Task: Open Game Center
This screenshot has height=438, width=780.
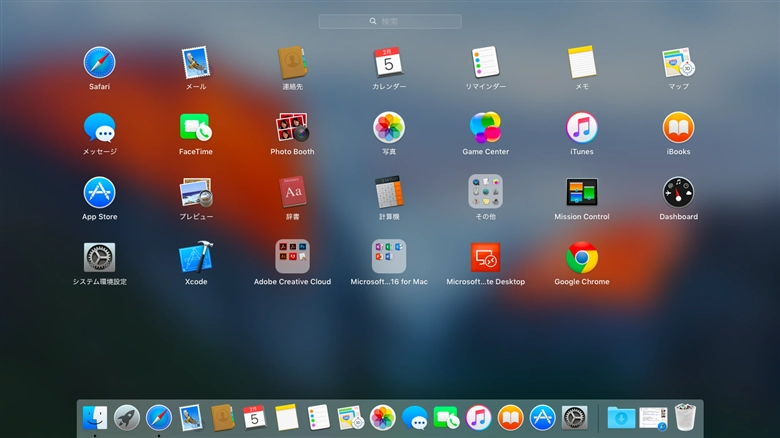Action: [x=485, y=128]
